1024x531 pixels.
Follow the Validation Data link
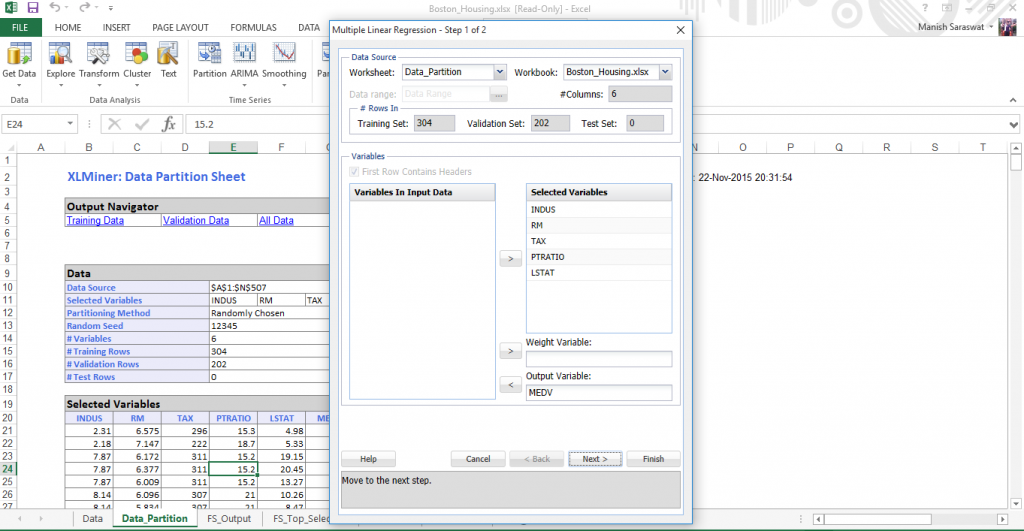(196, 221)
